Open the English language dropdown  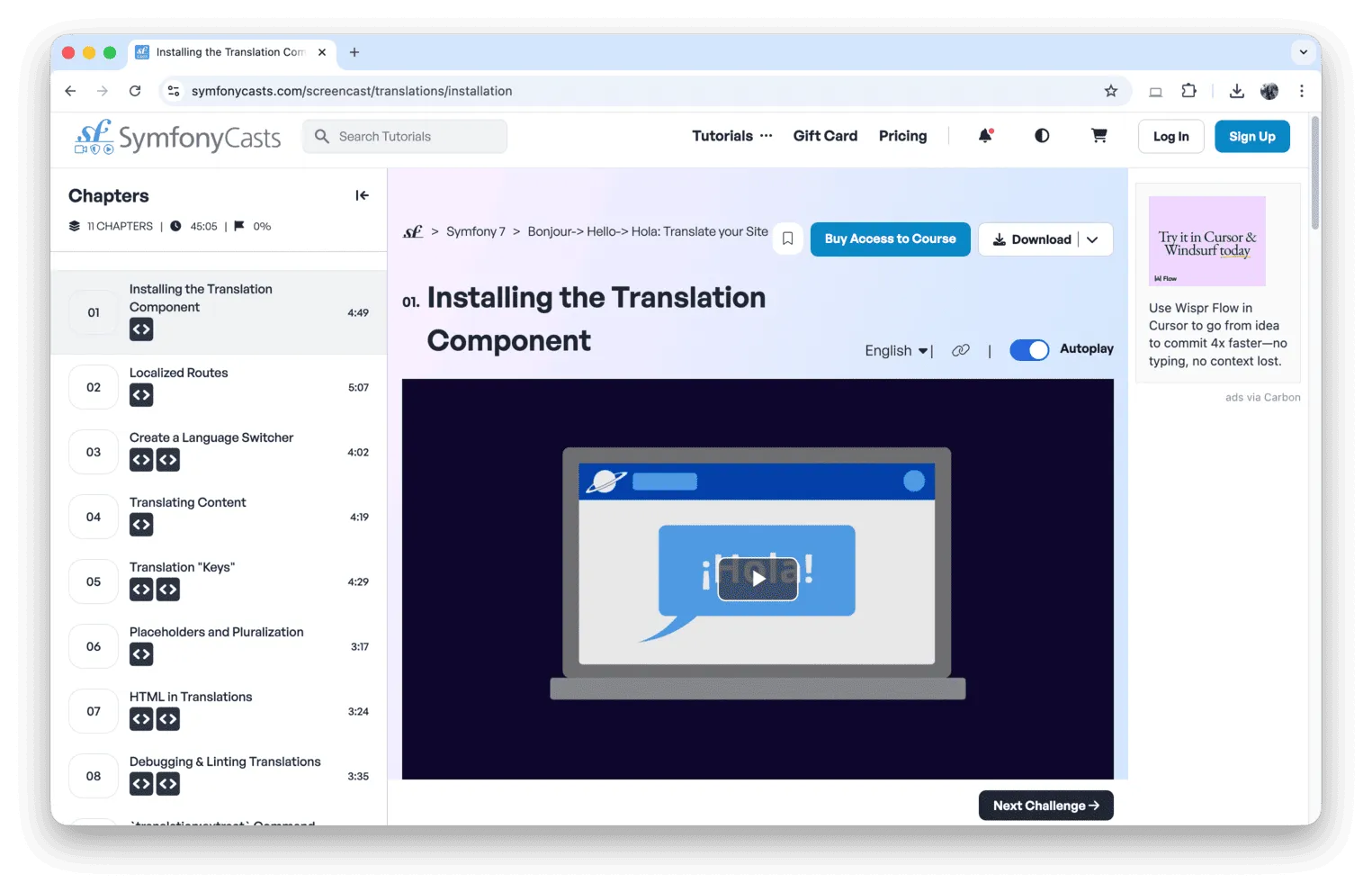point(894,350)
